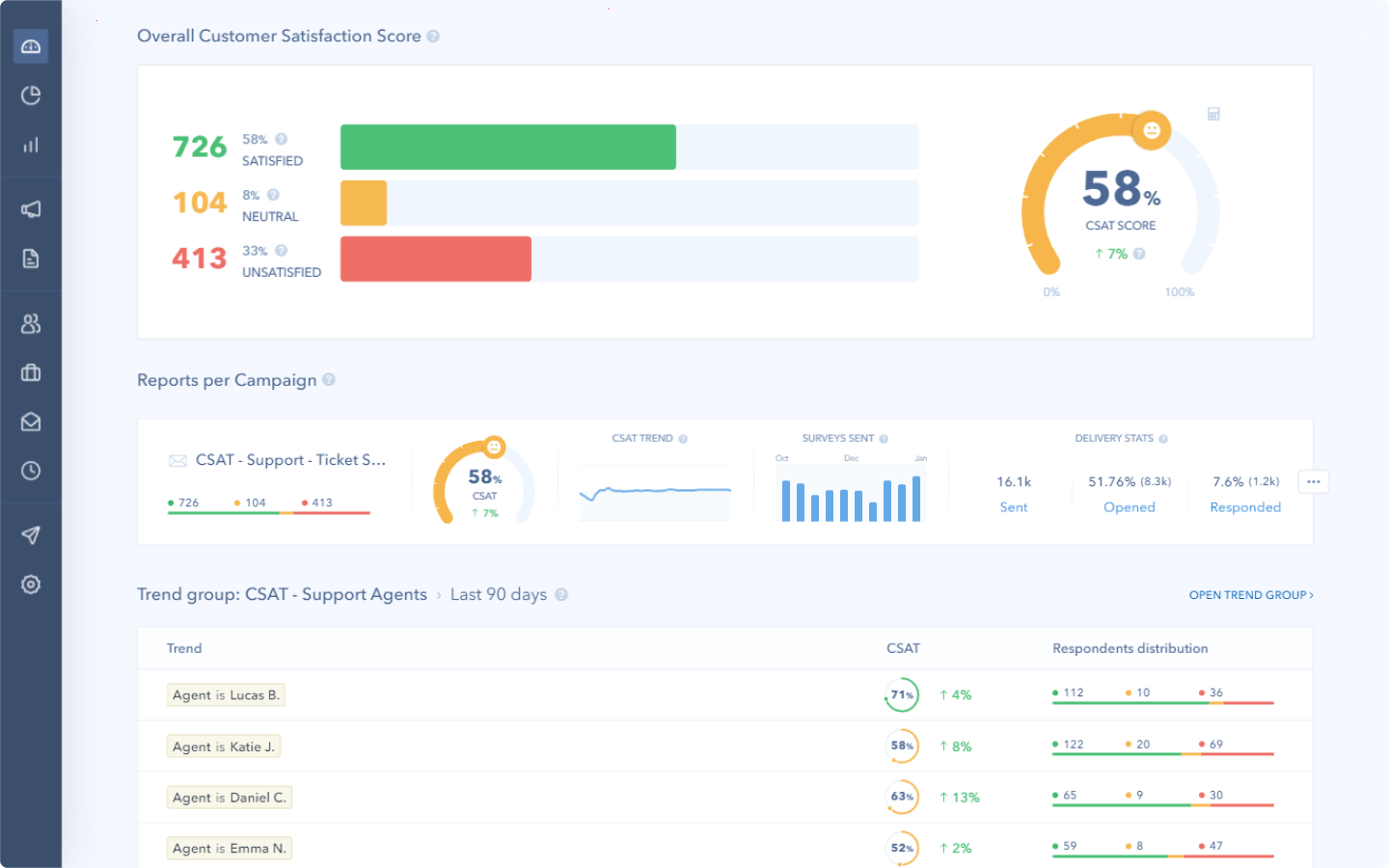Open the megaphone campaigns icon in sidebar
The image size is (1389, 868).
(x=31, y=209)
